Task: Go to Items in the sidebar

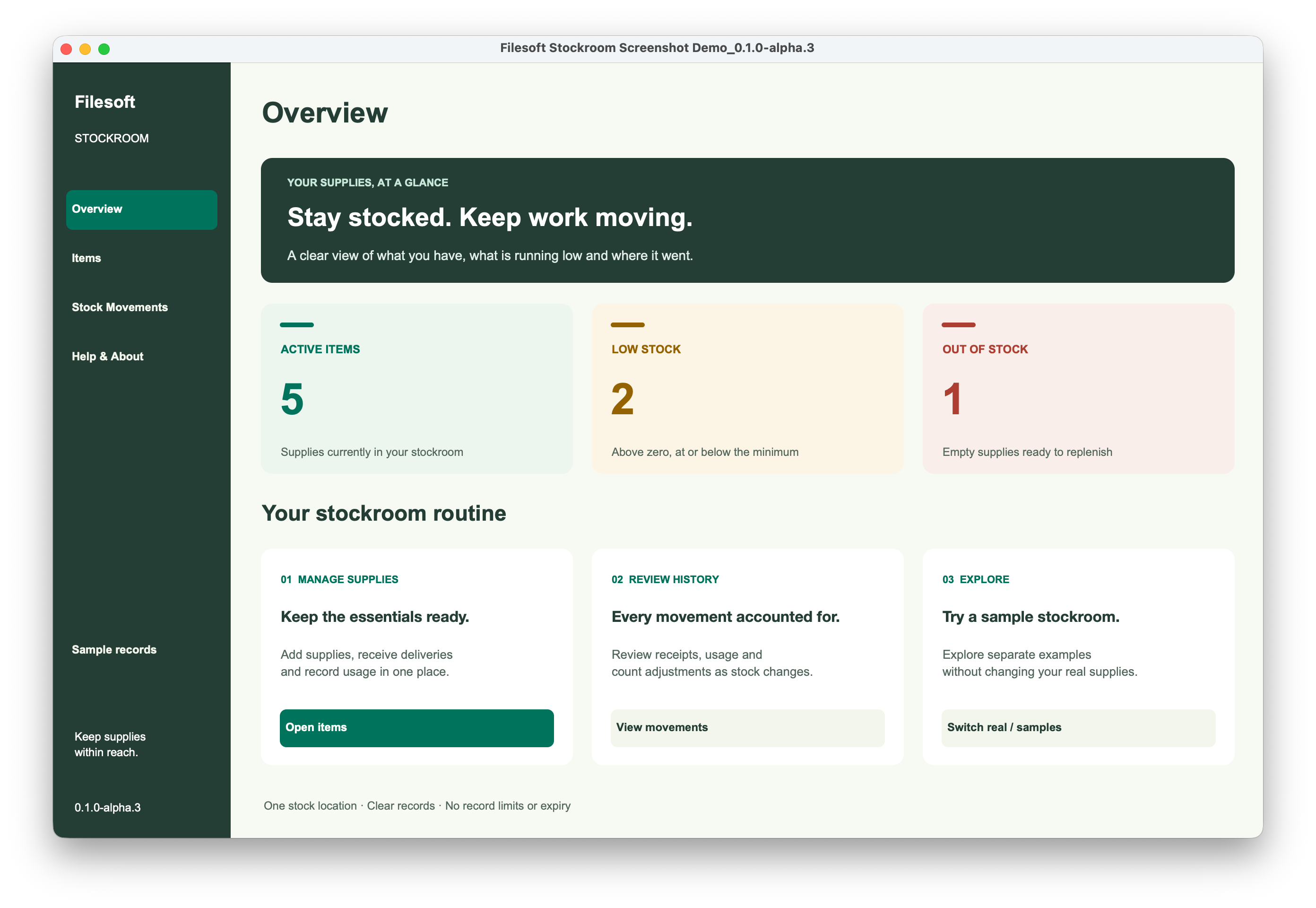Action: coord(142,258)
